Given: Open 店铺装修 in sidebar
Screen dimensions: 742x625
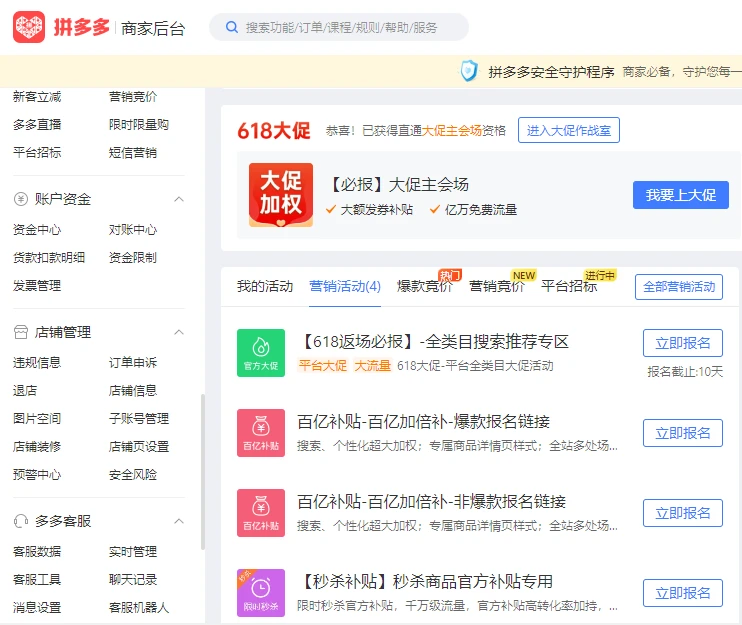Looking at the screenshot, I should coord(37,447).
